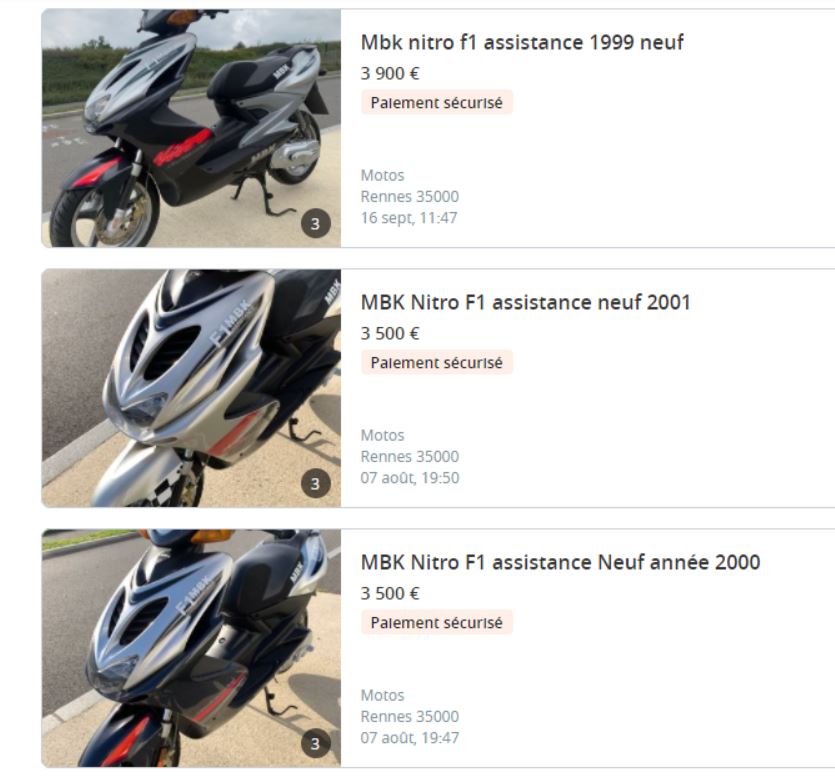This screenshot has width=835, height=782.
Task: Open listing titled MBK Nitro F1 assistance neuf 2001
Action: pos(525,302)
